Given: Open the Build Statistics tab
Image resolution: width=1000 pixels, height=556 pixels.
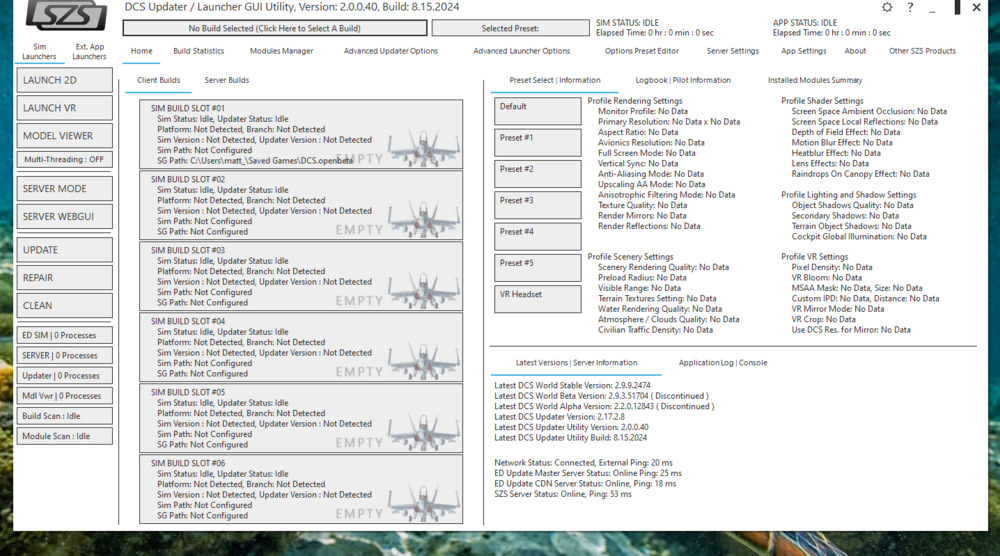Looking at the screenshot, I should pos(199,51).
